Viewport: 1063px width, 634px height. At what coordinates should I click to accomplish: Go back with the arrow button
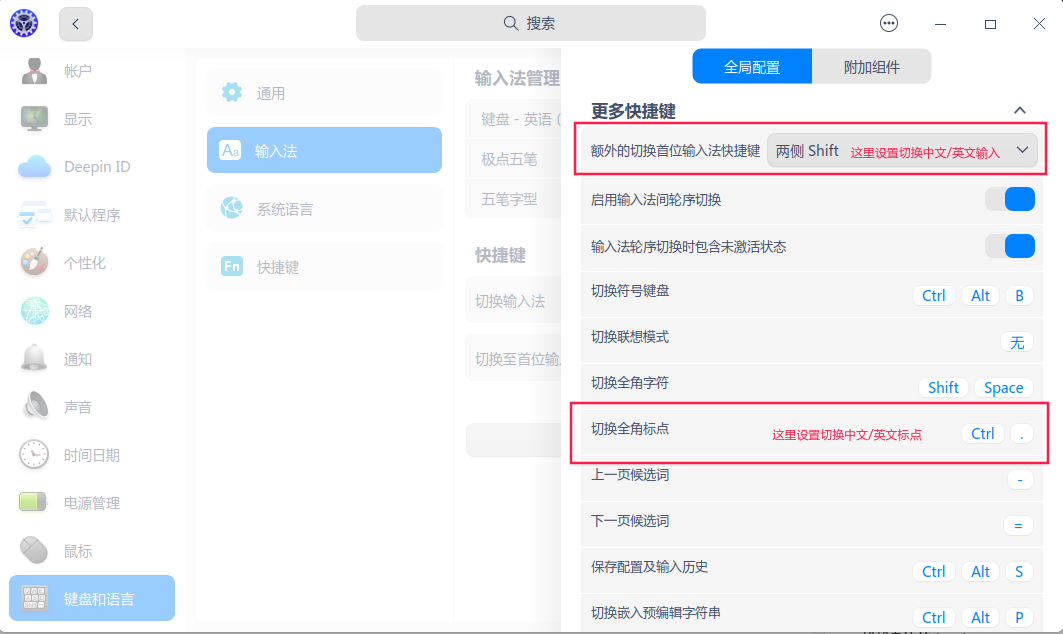(76, 24)
